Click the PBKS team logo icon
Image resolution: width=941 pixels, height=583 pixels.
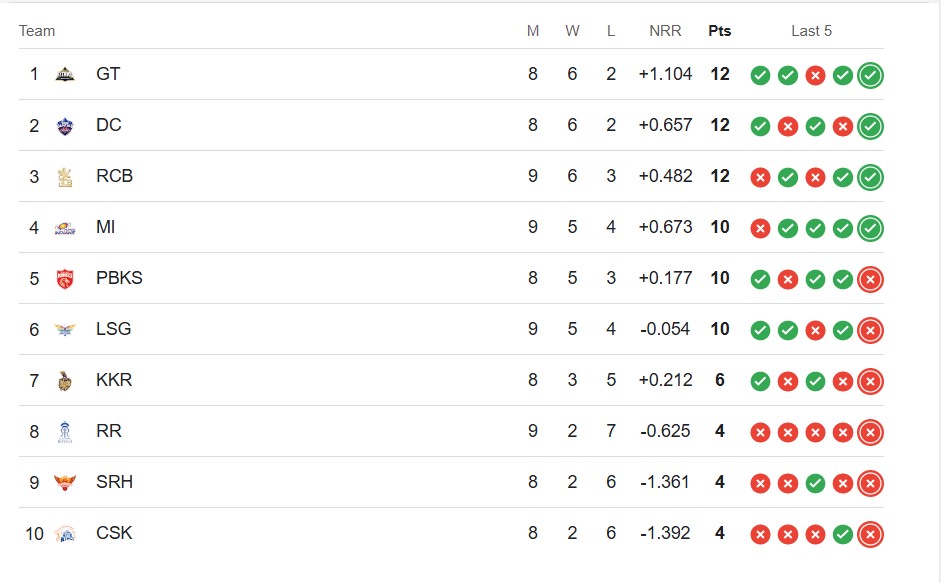[65, 279]
